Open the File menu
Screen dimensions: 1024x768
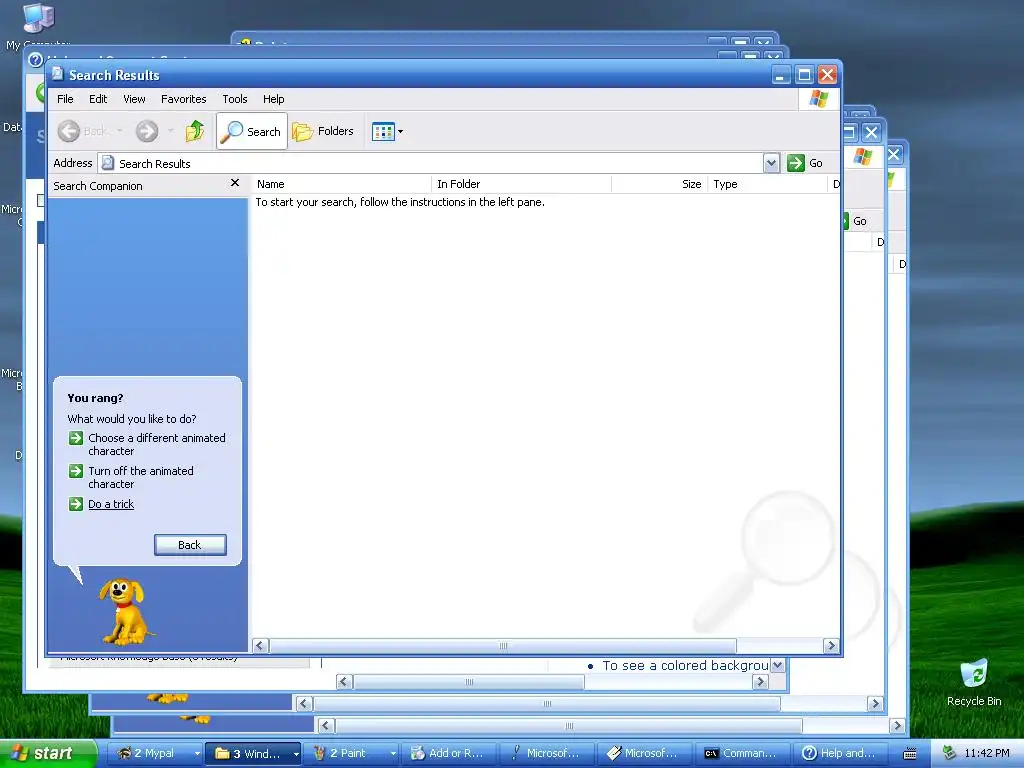click(x=65, y=99)
